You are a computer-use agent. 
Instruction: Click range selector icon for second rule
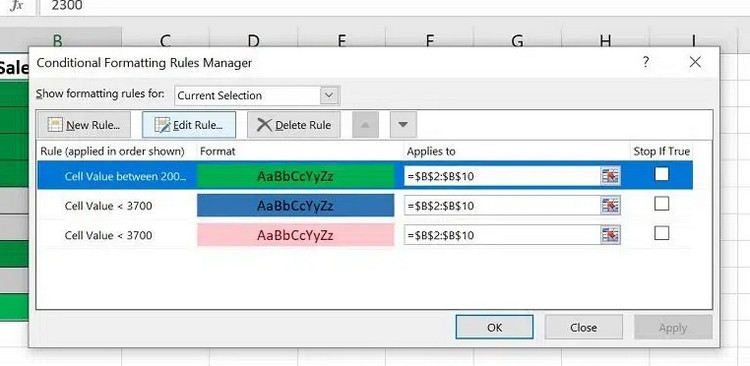610,206
